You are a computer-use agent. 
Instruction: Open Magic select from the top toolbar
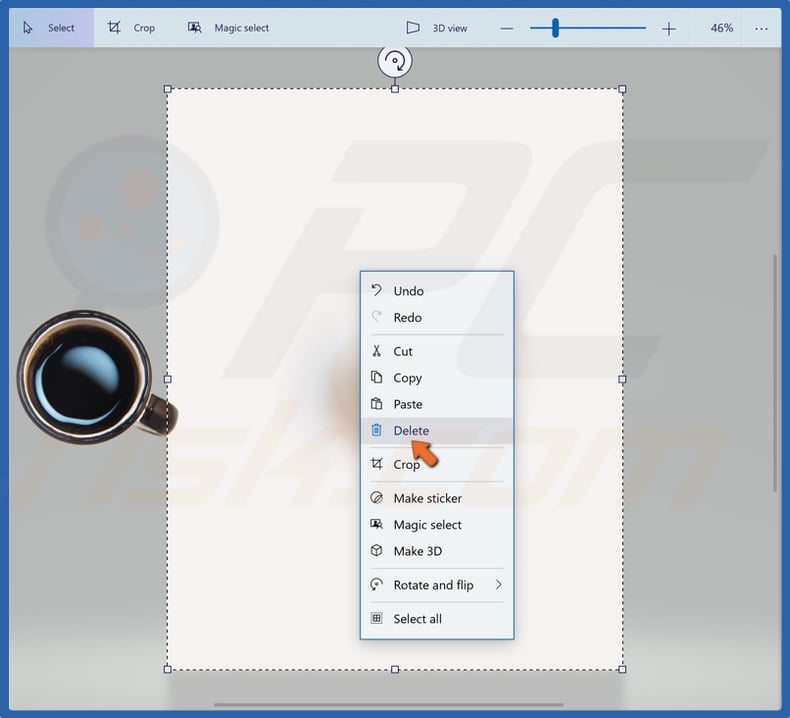pyautogui.click(x=228, y=28)
